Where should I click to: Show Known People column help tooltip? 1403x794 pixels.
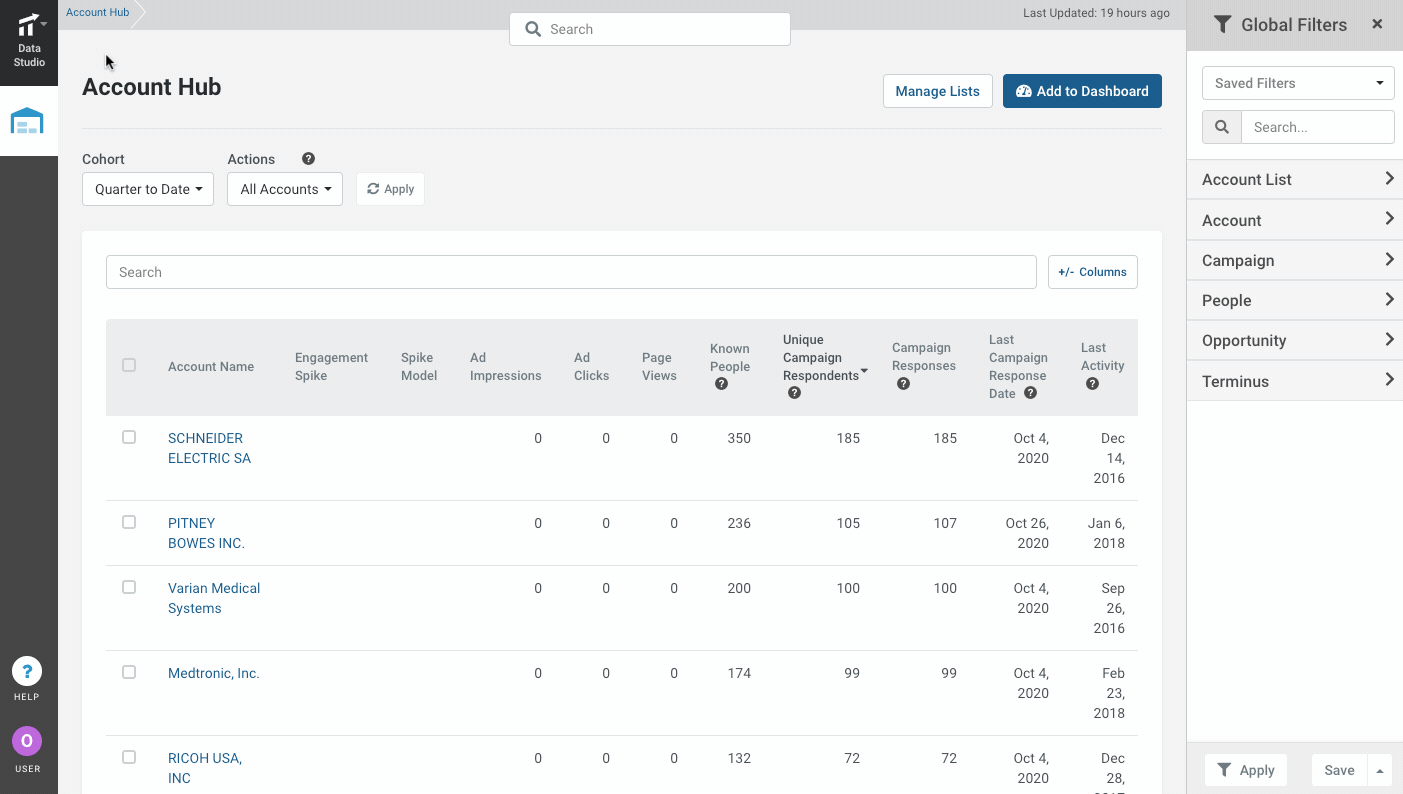[x=721, y=384]
